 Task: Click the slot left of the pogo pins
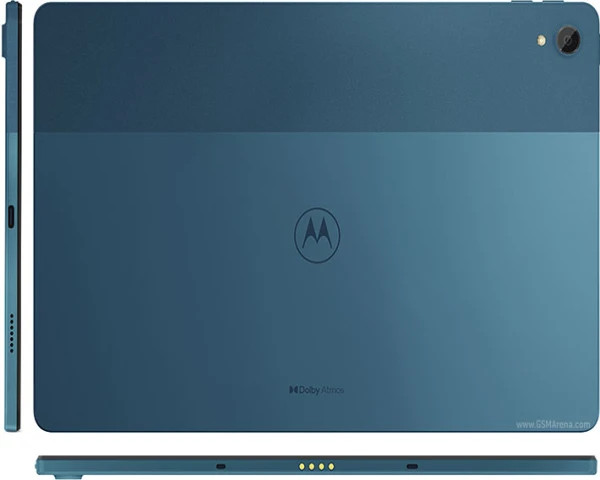pyautogui.click(x=221, y=466)
